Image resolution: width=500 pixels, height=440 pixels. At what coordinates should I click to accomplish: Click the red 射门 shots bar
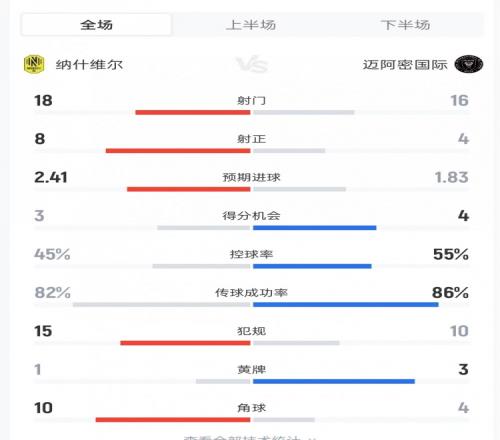[x=193, y=112]
